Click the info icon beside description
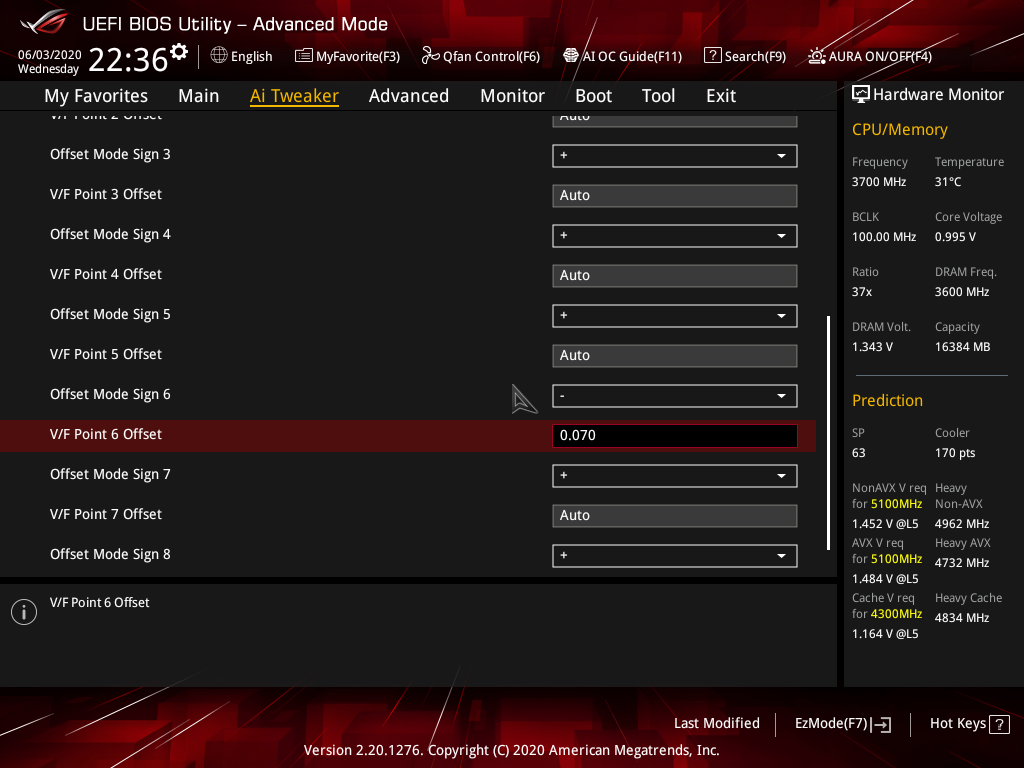This screenshot has height=768, width=1024. coord(24,612)
